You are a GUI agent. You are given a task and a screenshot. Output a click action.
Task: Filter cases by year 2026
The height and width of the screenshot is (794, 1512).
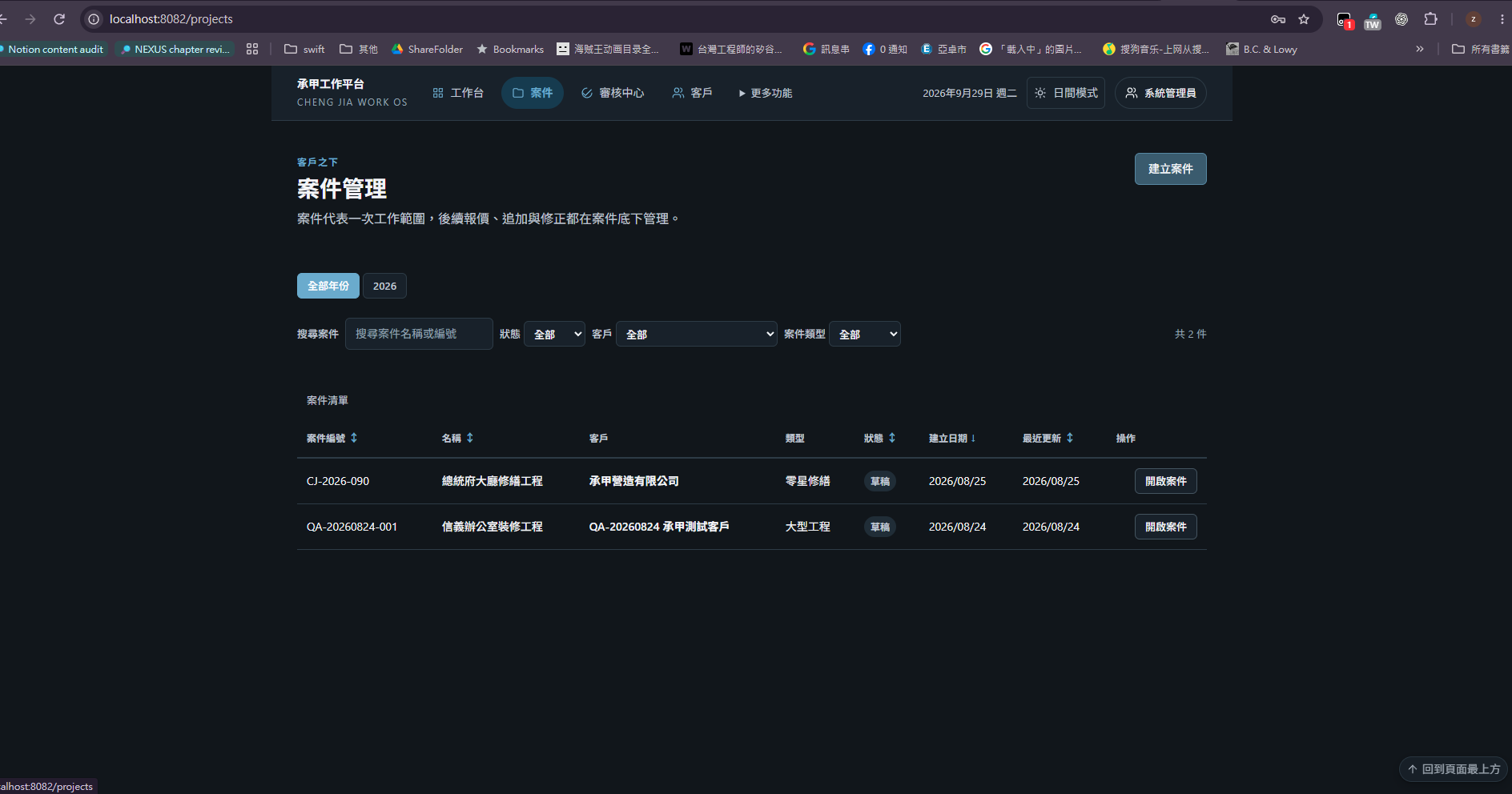click(384, 286)
